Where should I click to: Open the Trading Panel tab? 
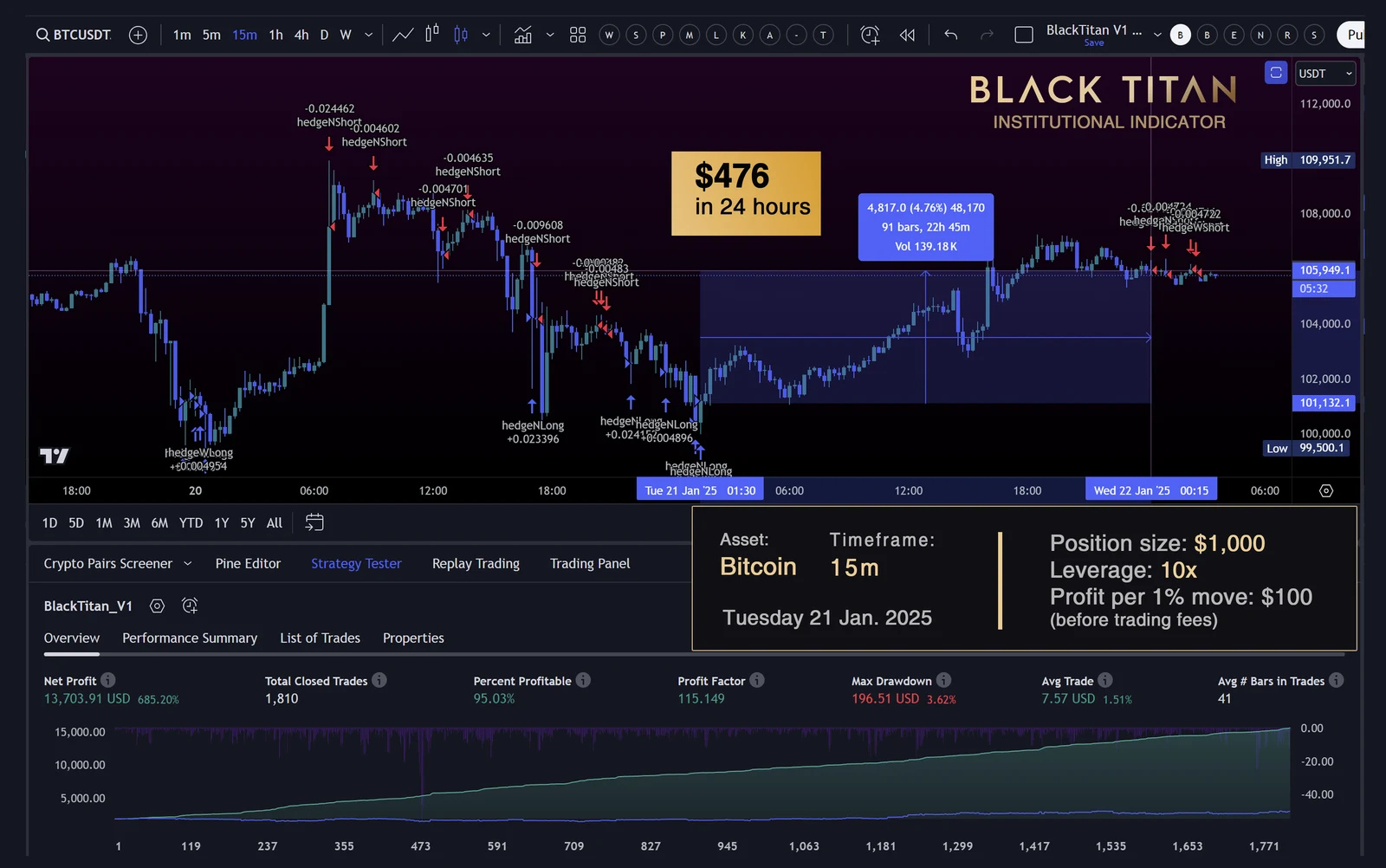(x=590, y=563)
